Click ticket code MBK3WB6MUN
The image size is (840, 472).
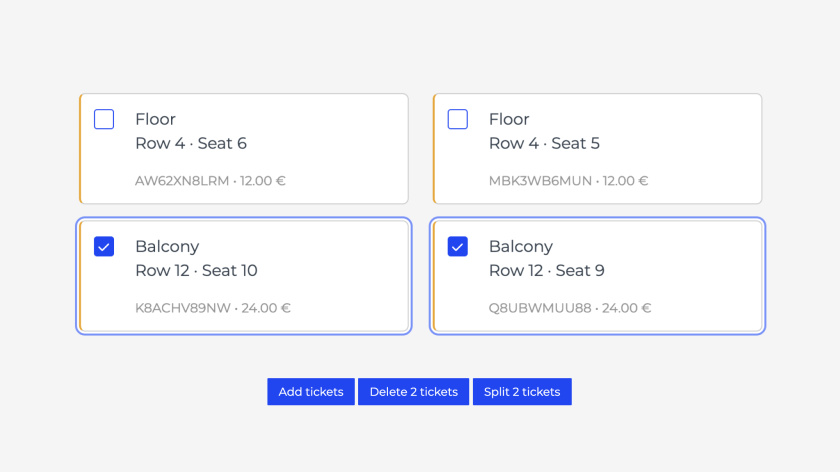click(540, 181)
